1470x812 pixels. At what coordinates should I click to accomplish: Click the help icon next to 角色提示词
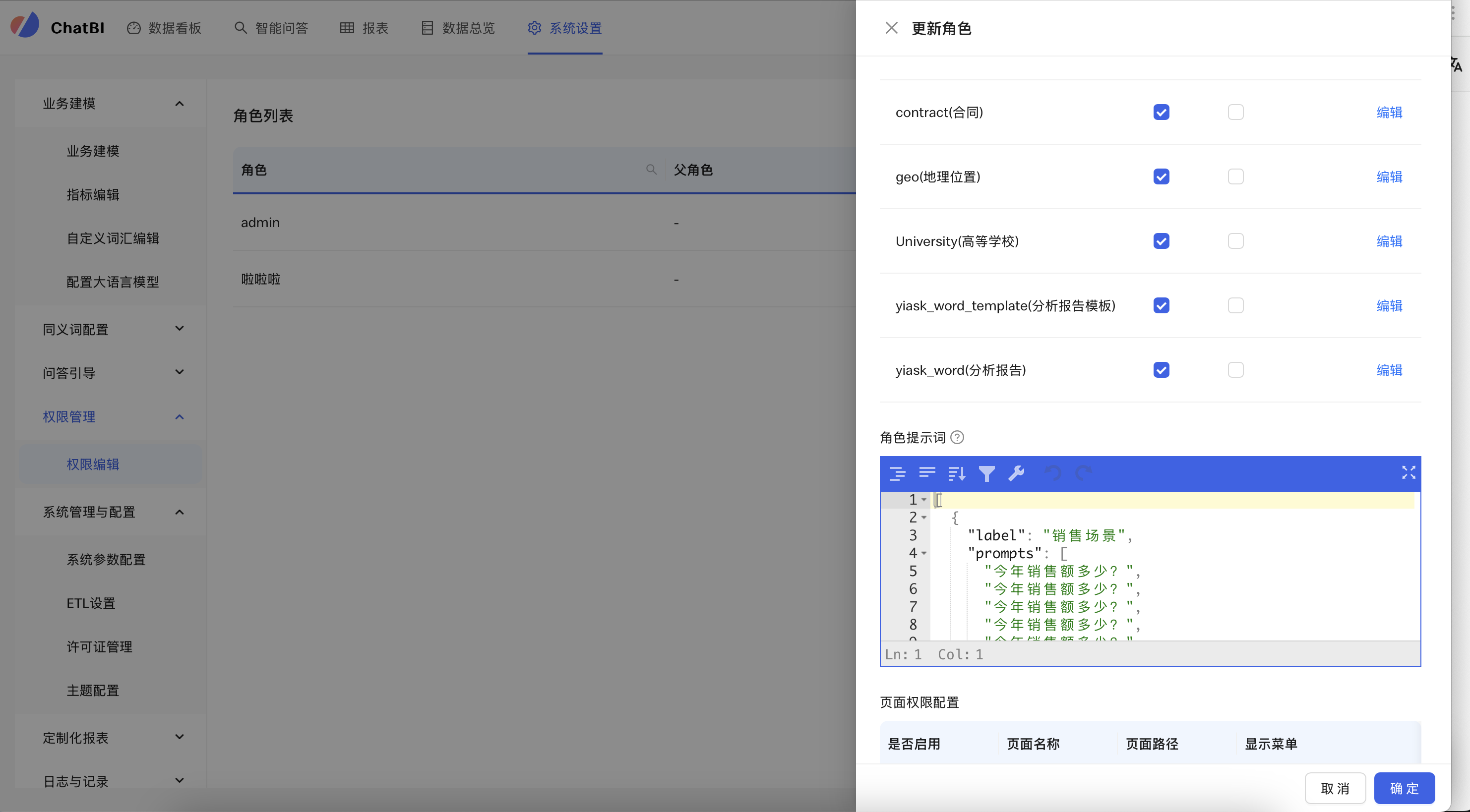957,437
